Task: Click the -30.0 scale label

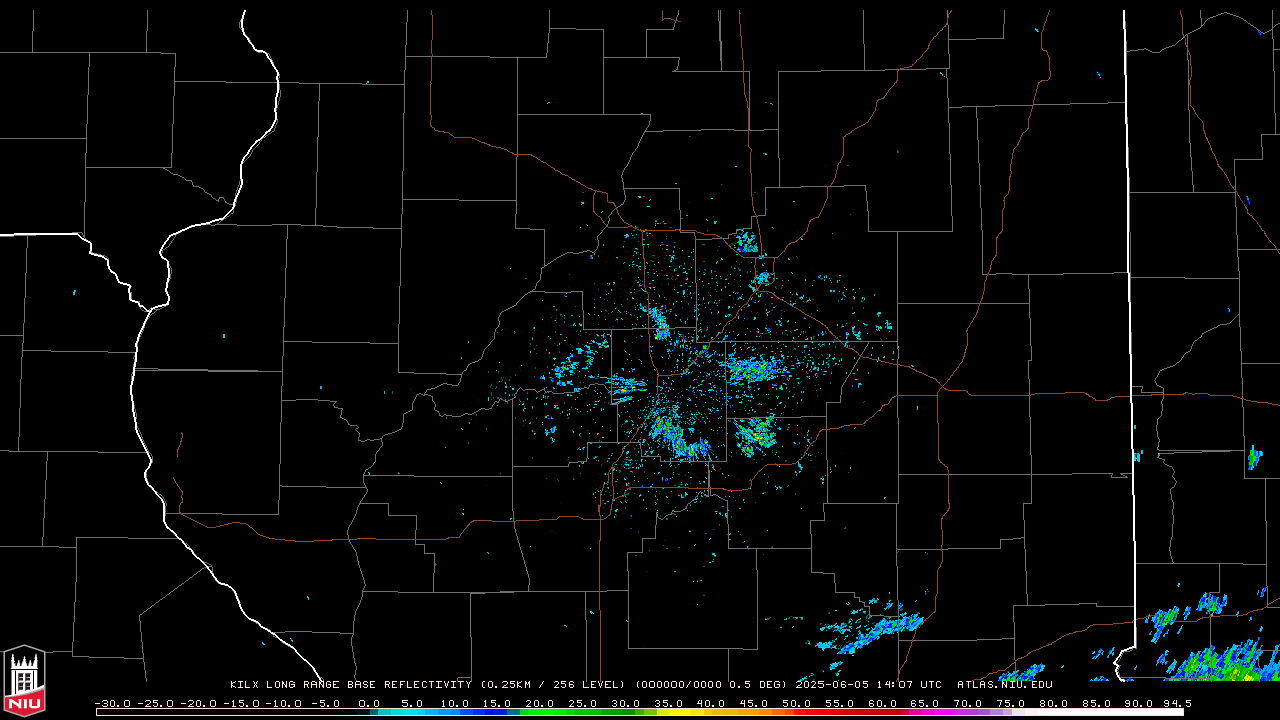Action: [x=113, y=704]
